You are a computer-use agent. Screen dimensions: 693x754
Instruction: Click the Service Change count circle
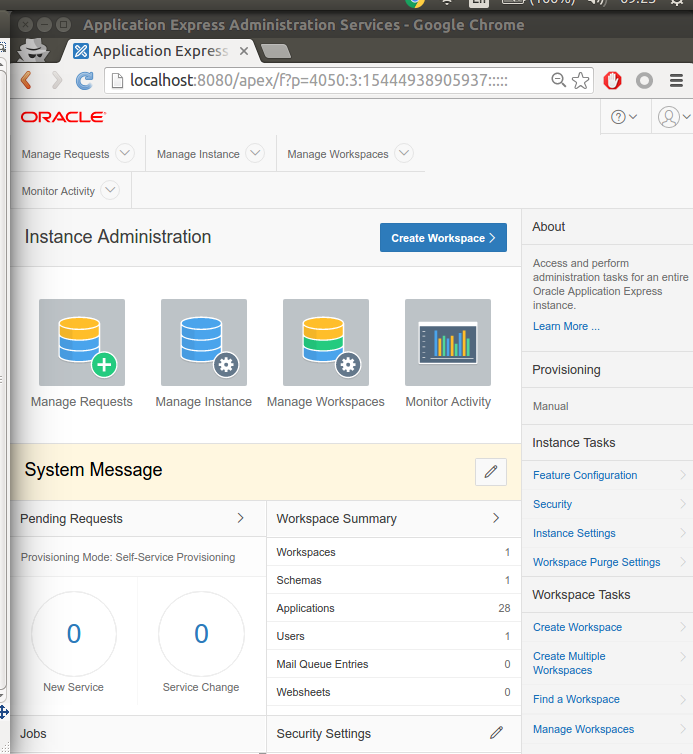tap(201, 633)
